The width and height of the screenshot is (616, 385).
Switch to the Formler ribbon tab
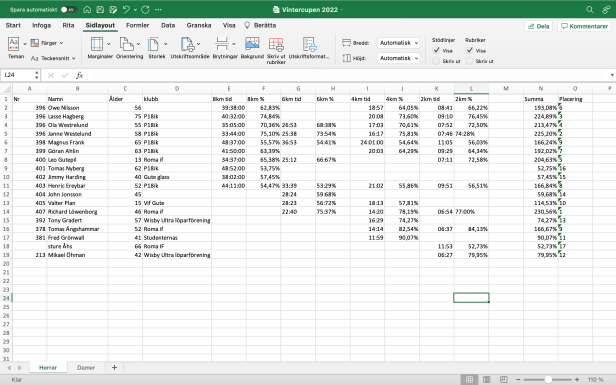(x=138, y=25)
